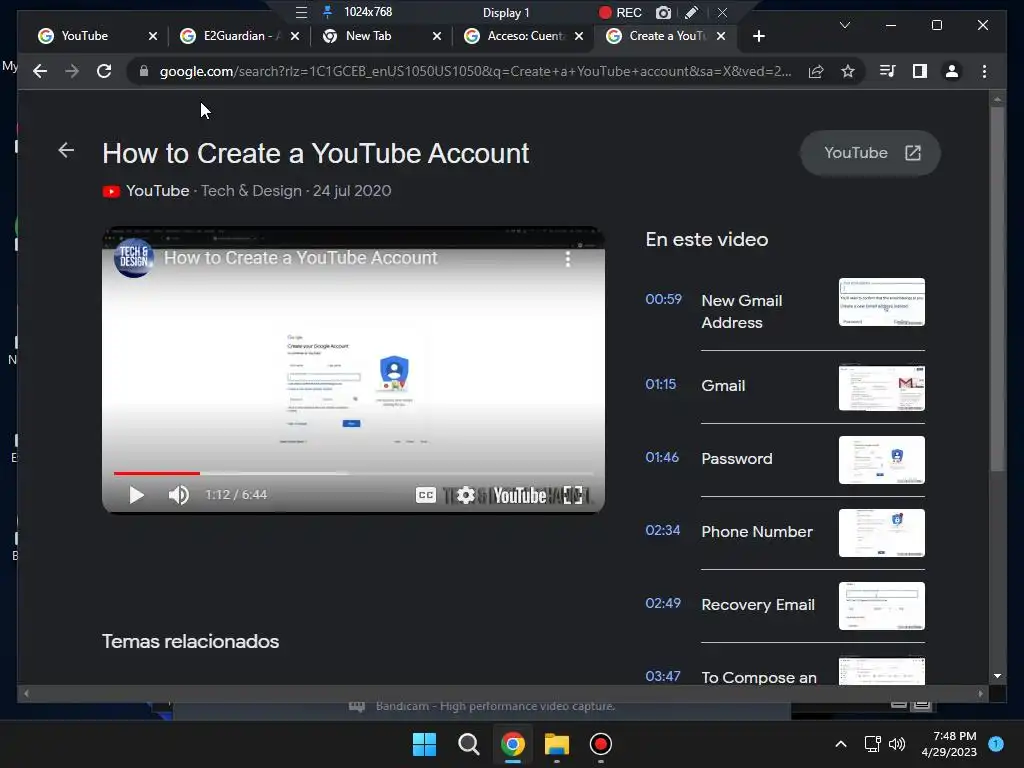Viewport: 1024px width, 768px height.
Task: Pin the recorder toolbar
Action: (x=328, y=12)
